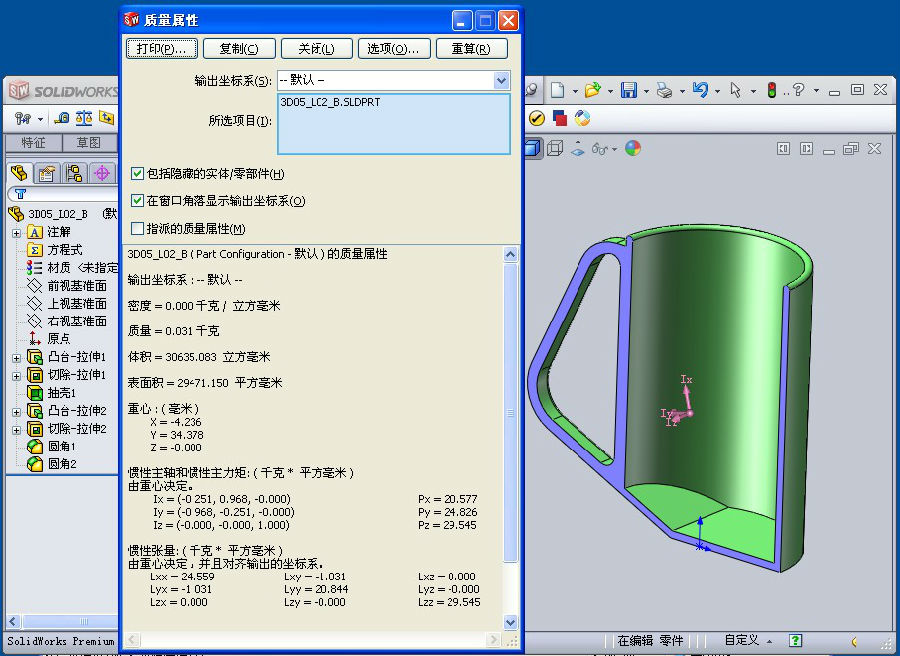Toggle 包括隐藏的实体/零部件 checkbox
The image size is (900, 656).
coord(138,174)
